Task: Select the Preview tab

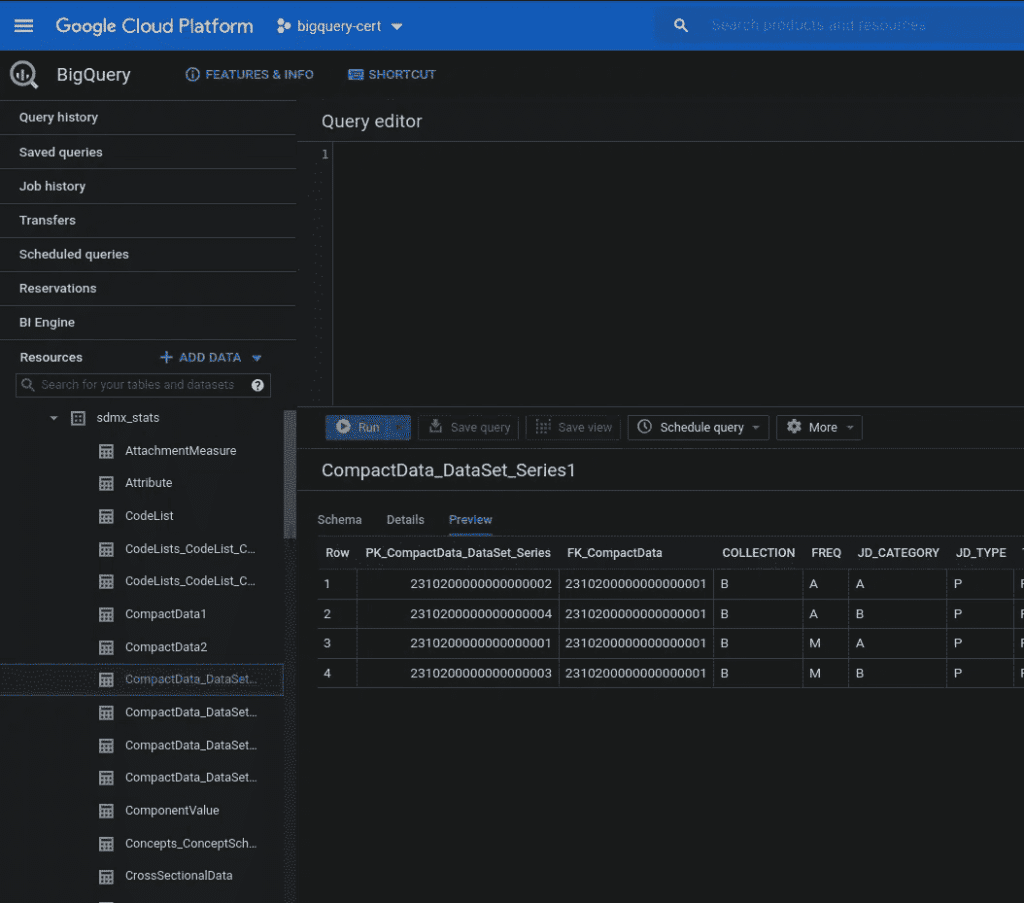Action: pos(470,520)
